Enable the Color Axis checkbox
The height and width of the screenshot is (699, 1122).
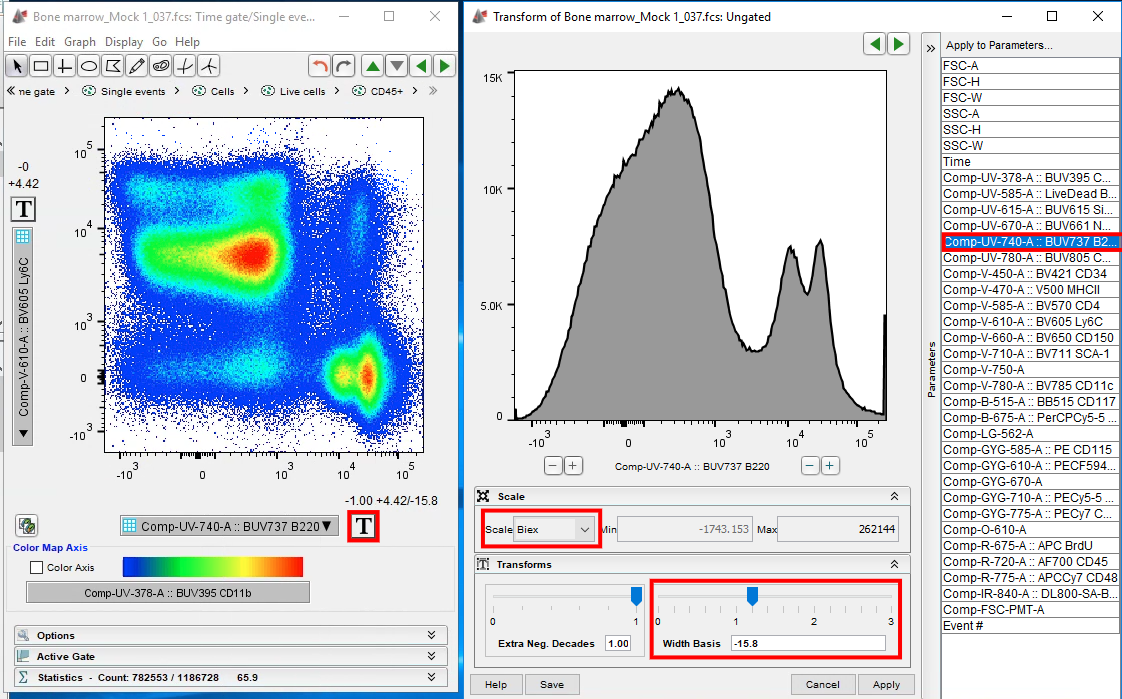coord(37,568)
